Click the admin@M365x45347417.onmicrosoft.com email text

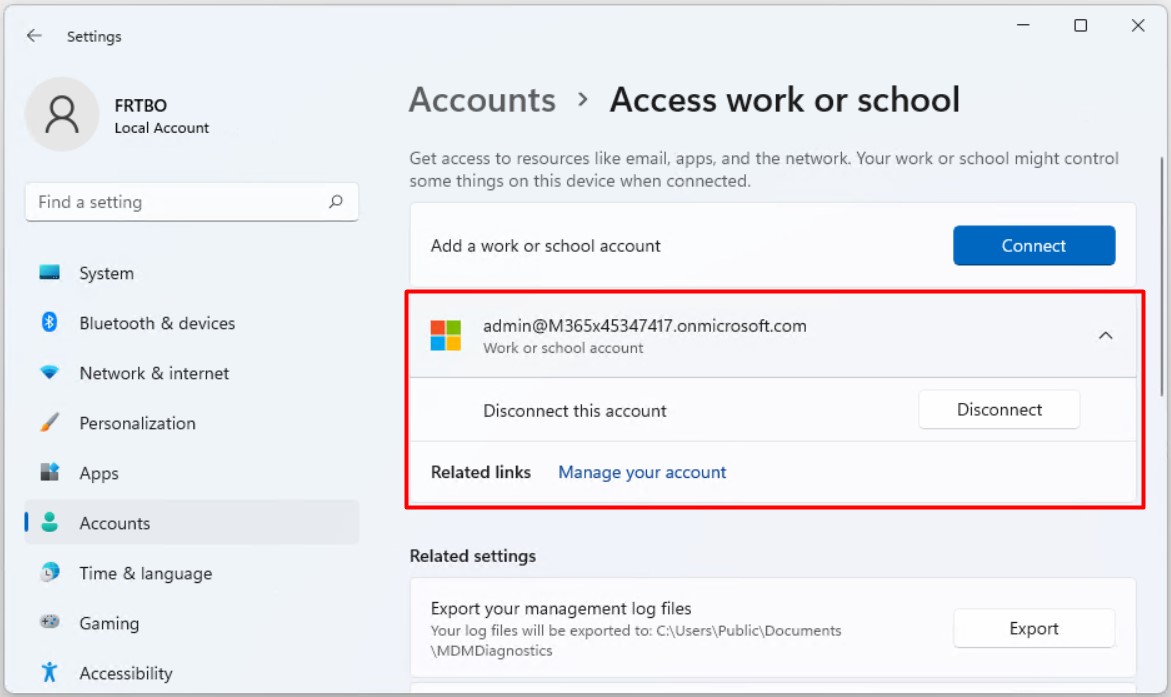pyautogui.click(x=644, y=326)
